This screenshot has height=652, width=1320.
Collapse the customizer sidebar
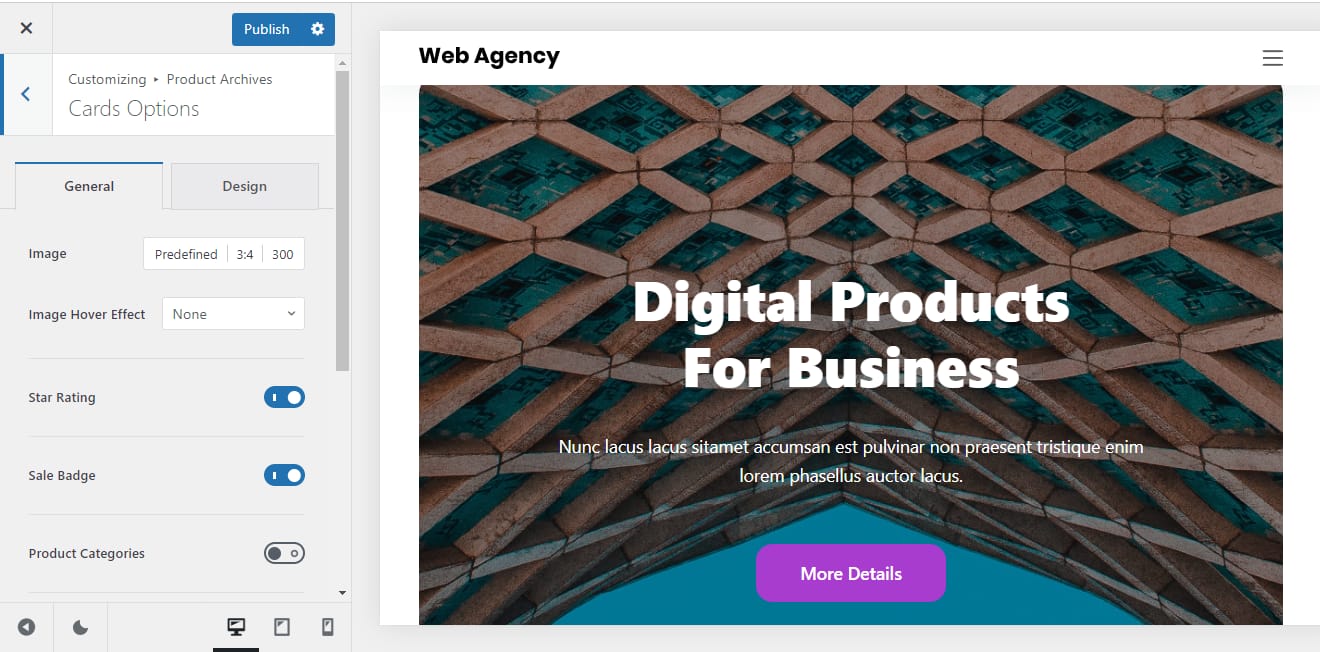click(x=26, y=627)
